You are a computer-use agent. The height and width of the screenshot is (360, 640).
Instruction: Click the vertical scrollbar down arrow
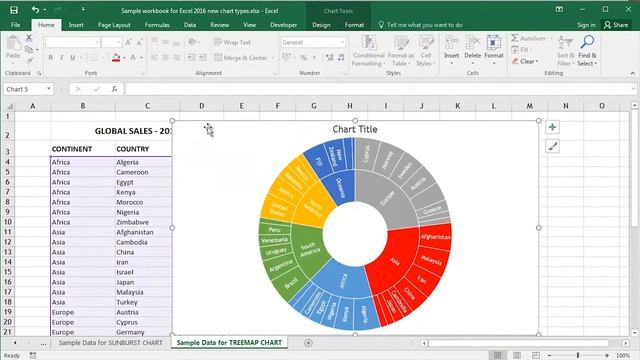click(x=634, y=333)
